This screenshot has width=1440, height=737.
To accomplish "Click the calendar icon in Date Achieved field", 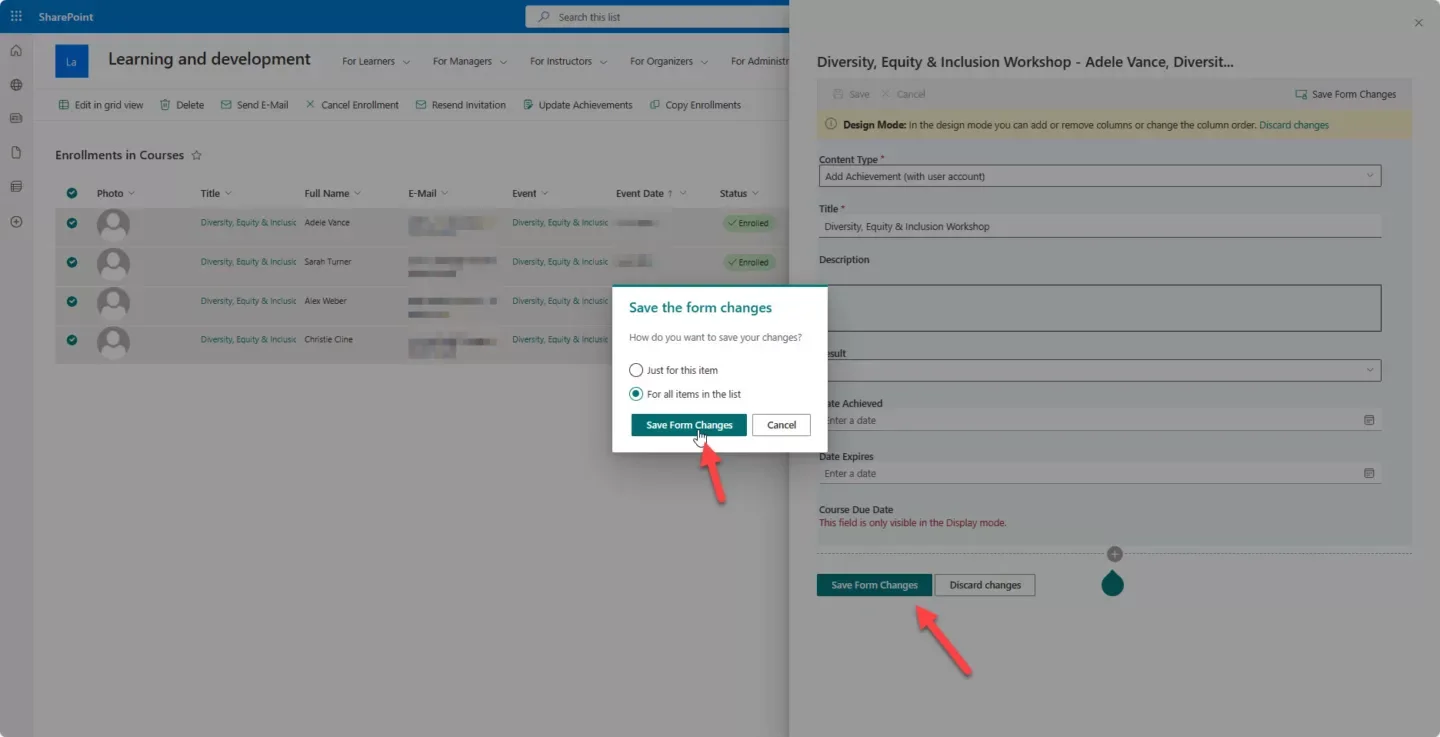I will pyautogui.click(x=1369, y=420).
